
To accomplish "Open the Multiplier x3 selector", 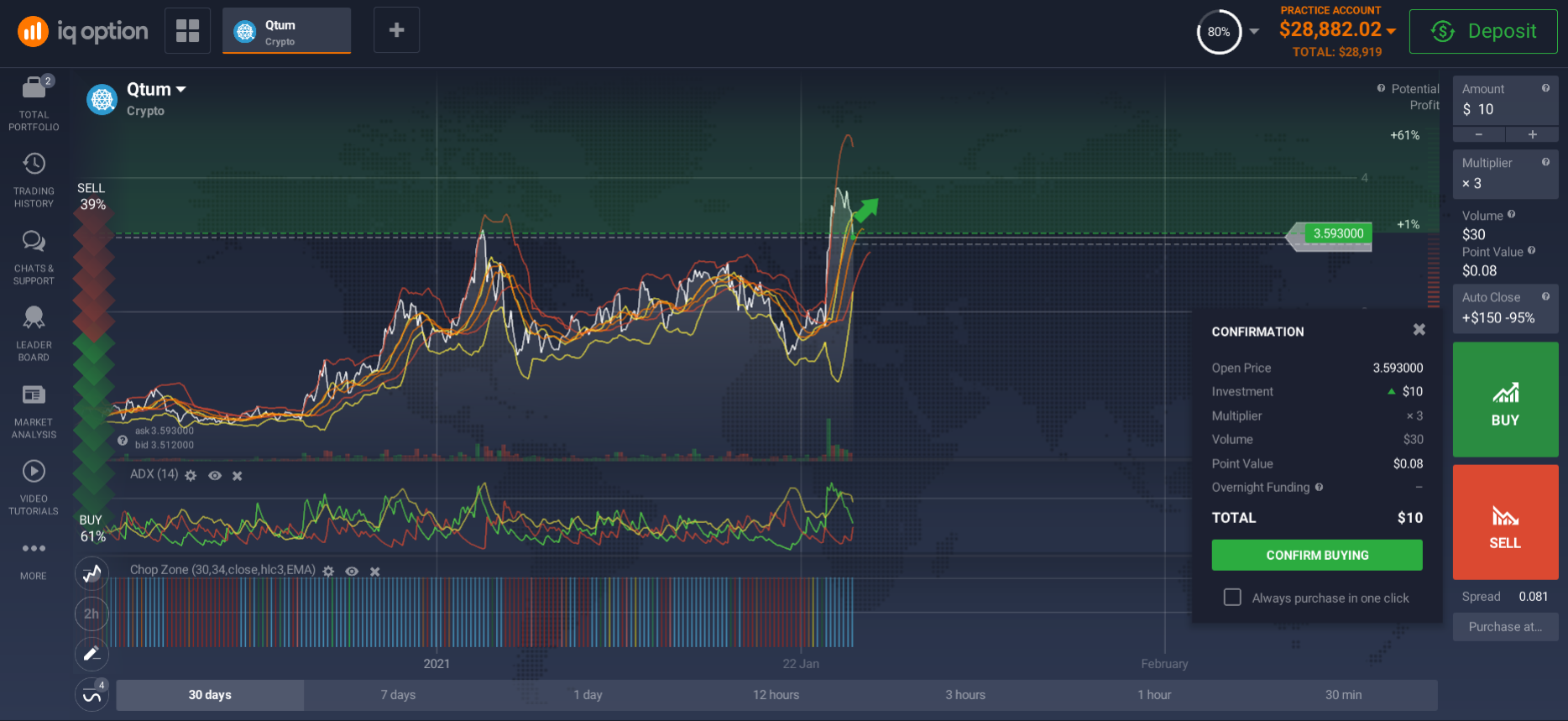I will tap(1505, 174).
